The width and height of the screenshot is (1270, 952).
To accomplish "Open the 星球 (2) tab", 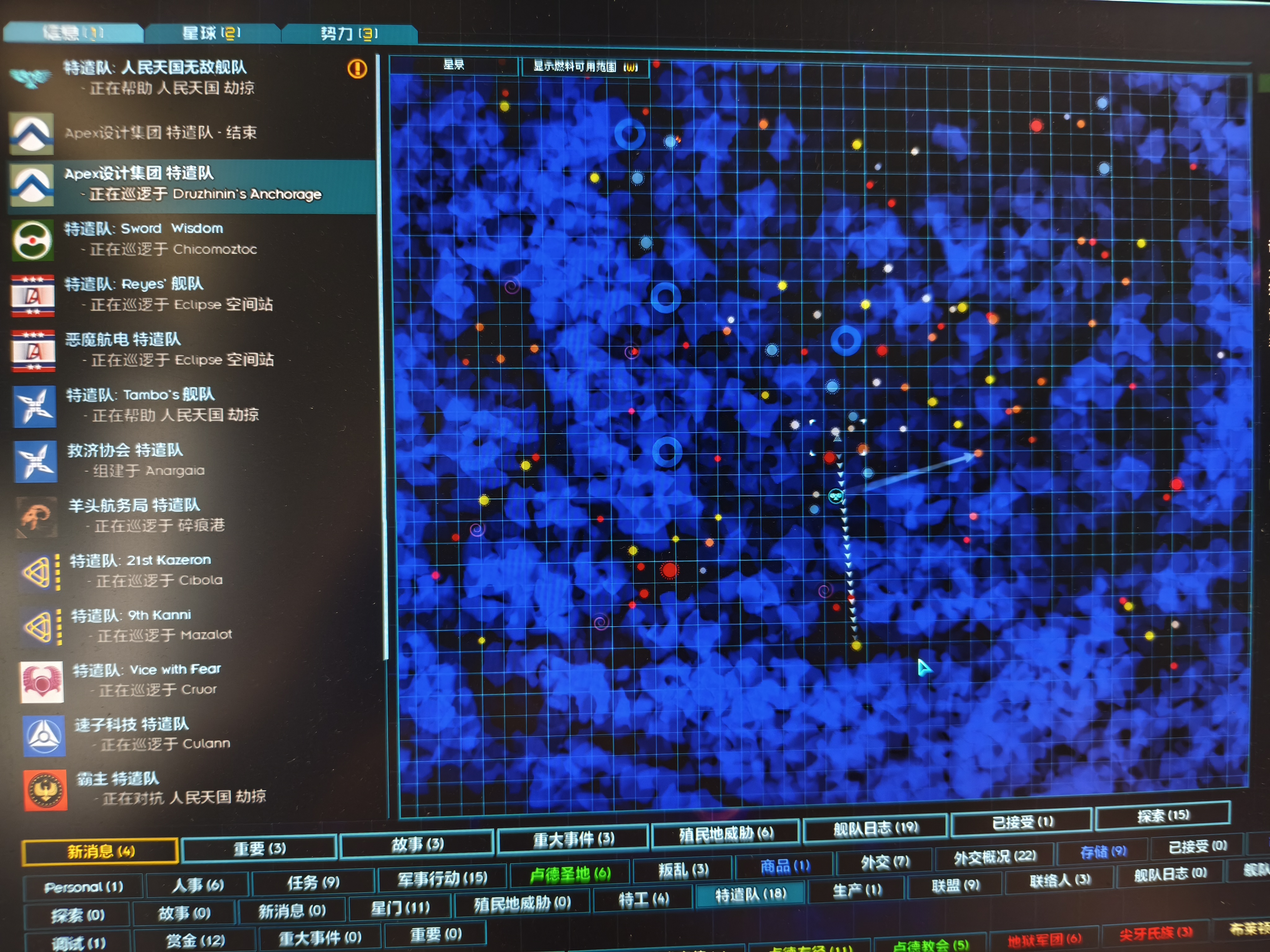I will click(x=212, y=33).
